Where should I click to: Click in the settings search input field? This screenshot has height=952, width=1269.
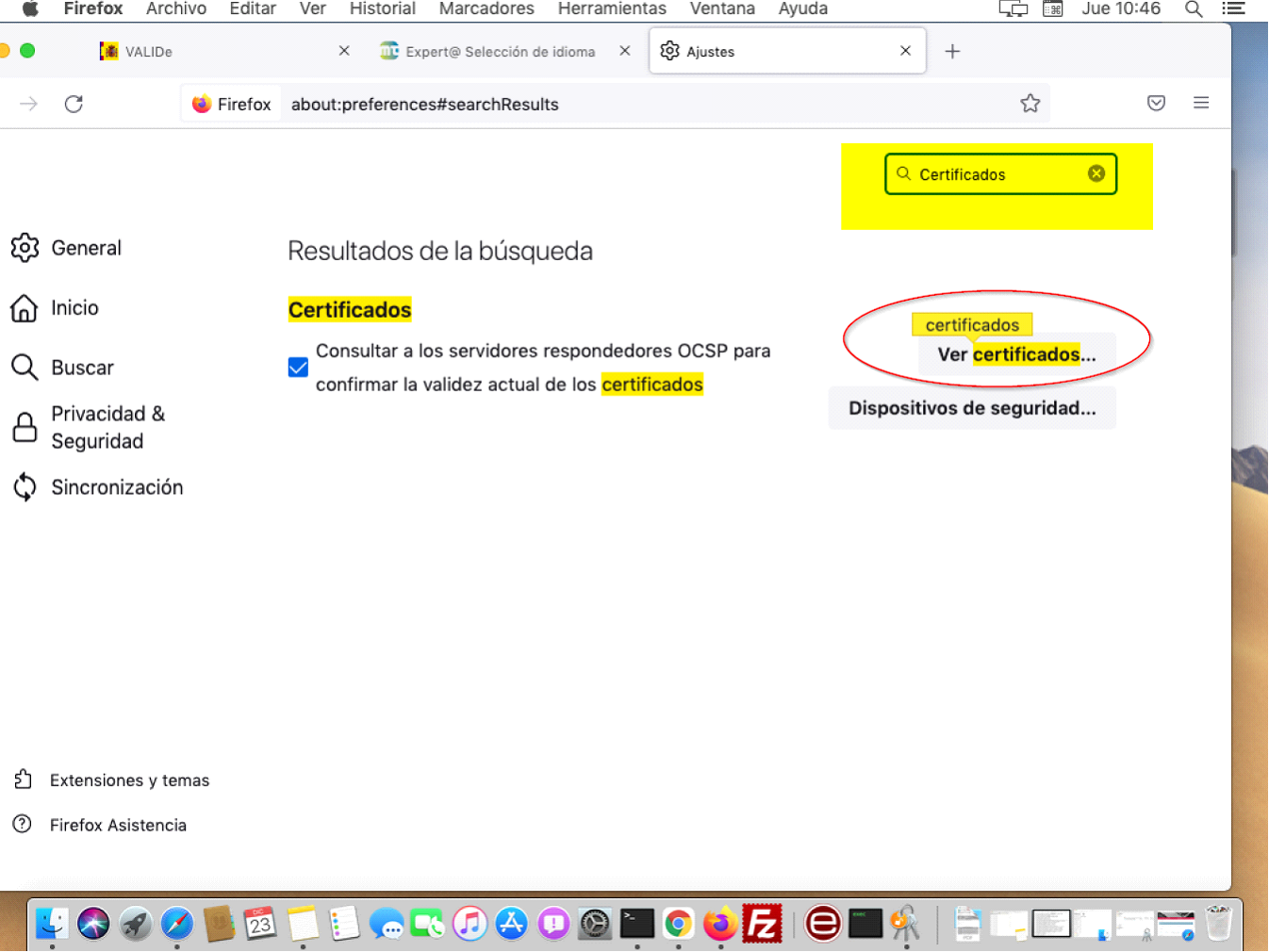995,174
